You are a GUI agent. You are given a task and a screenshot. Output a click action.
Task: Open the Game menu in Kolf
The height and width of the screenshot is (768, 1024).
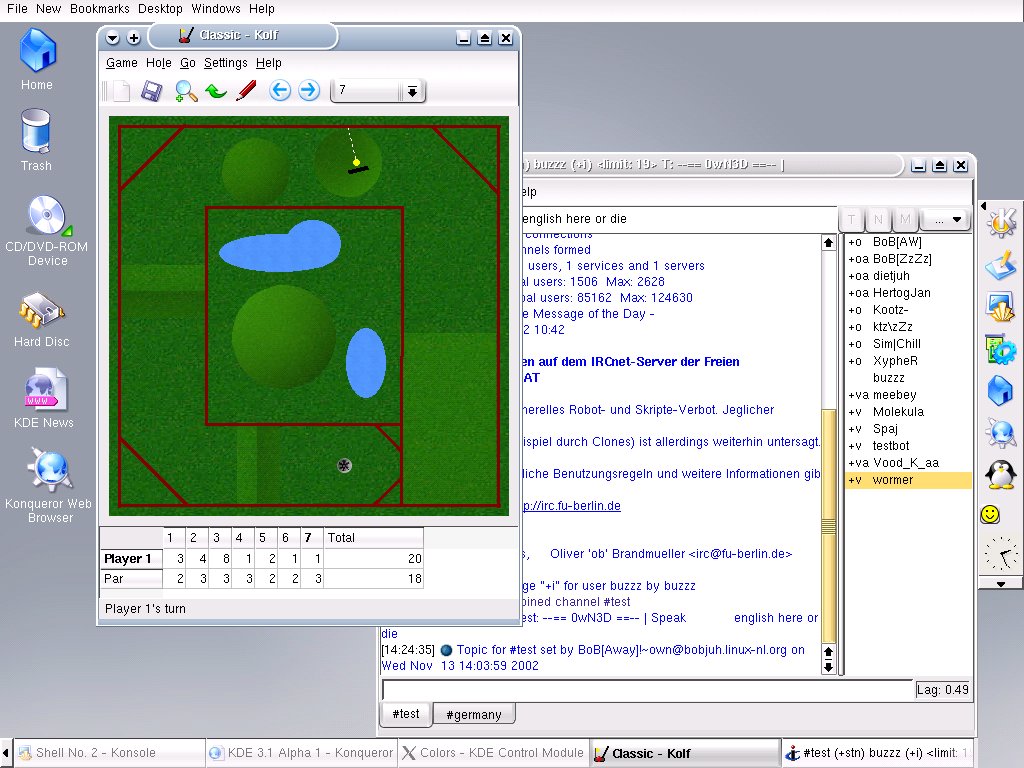tap(121, 63)
